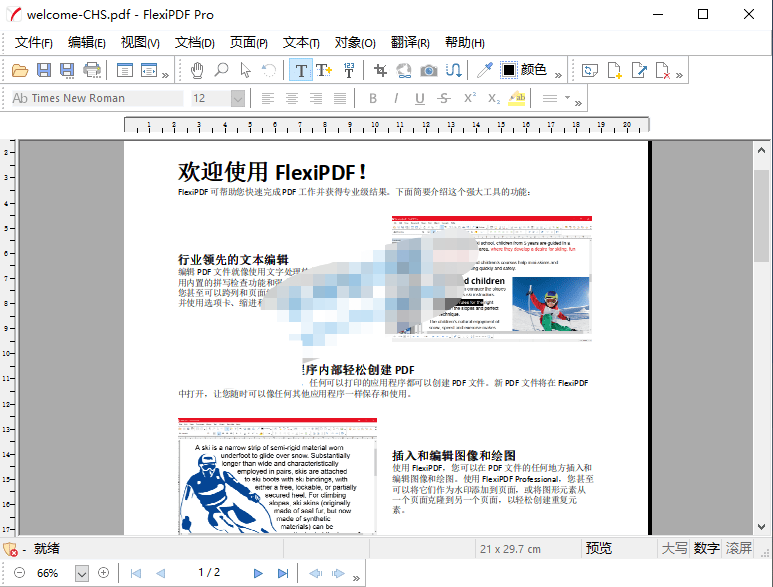Click the Rotate page icon
Viewport: 773px width, 587px height.
[590, 70]
